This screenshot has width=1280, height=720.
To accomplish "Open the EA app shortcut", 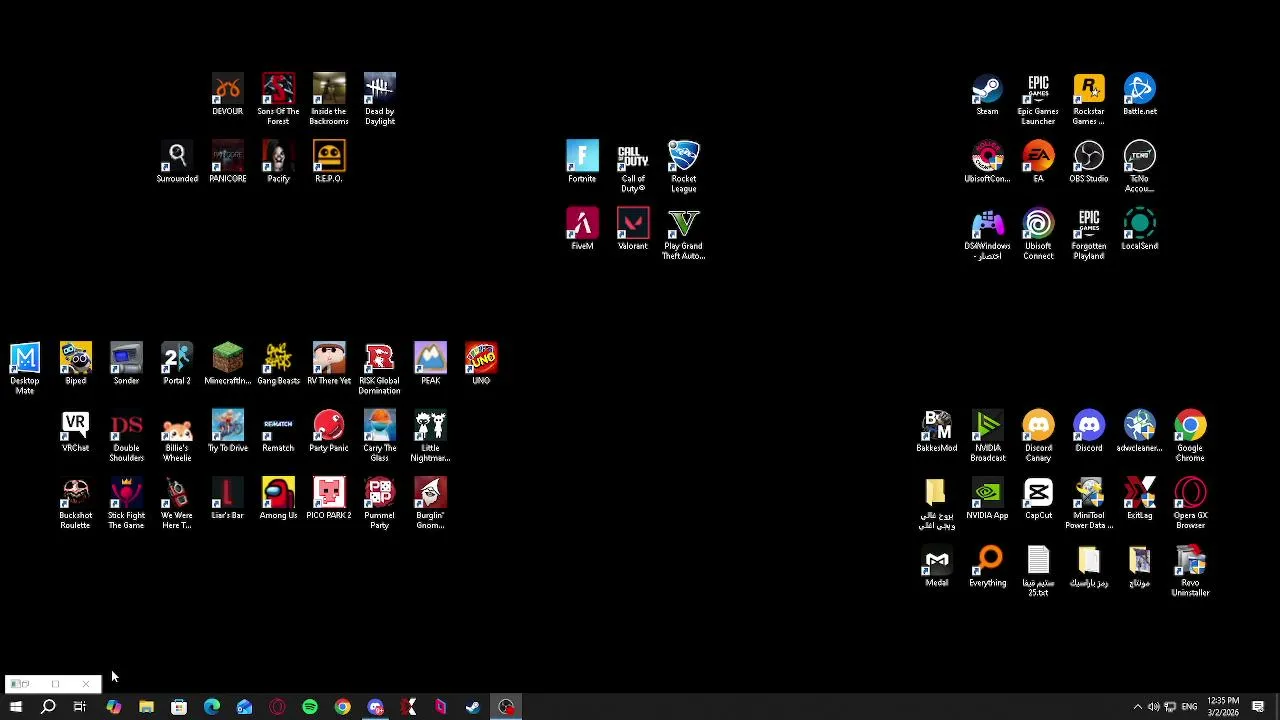I will click(x=1038, y=162).
